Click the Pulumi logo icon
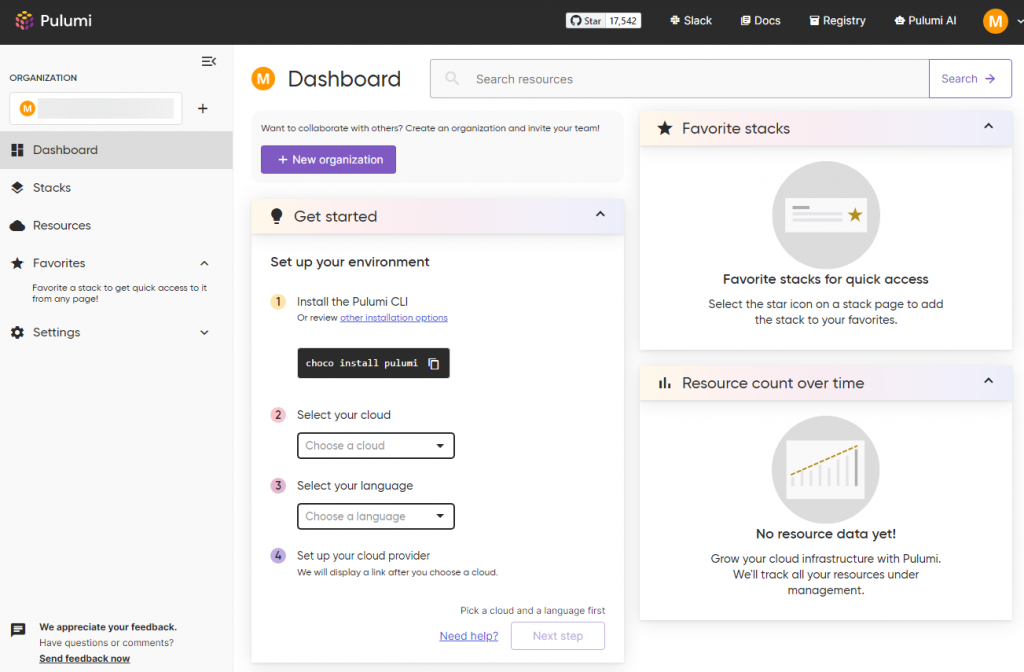The image size is (1024, 672). (24, 20)
